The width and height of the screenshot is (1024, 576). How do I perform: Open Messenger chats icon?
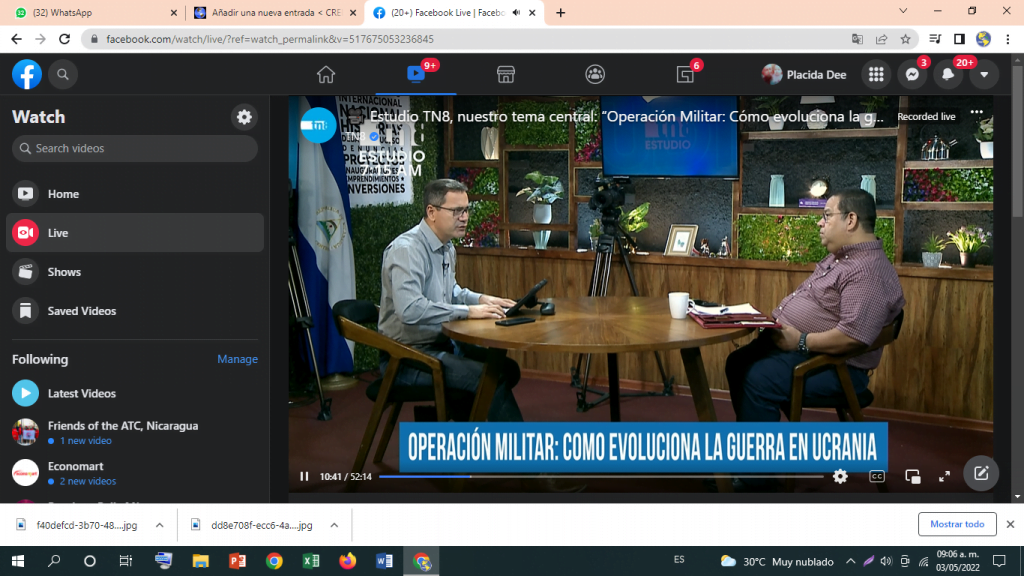[x=912, y=74]
